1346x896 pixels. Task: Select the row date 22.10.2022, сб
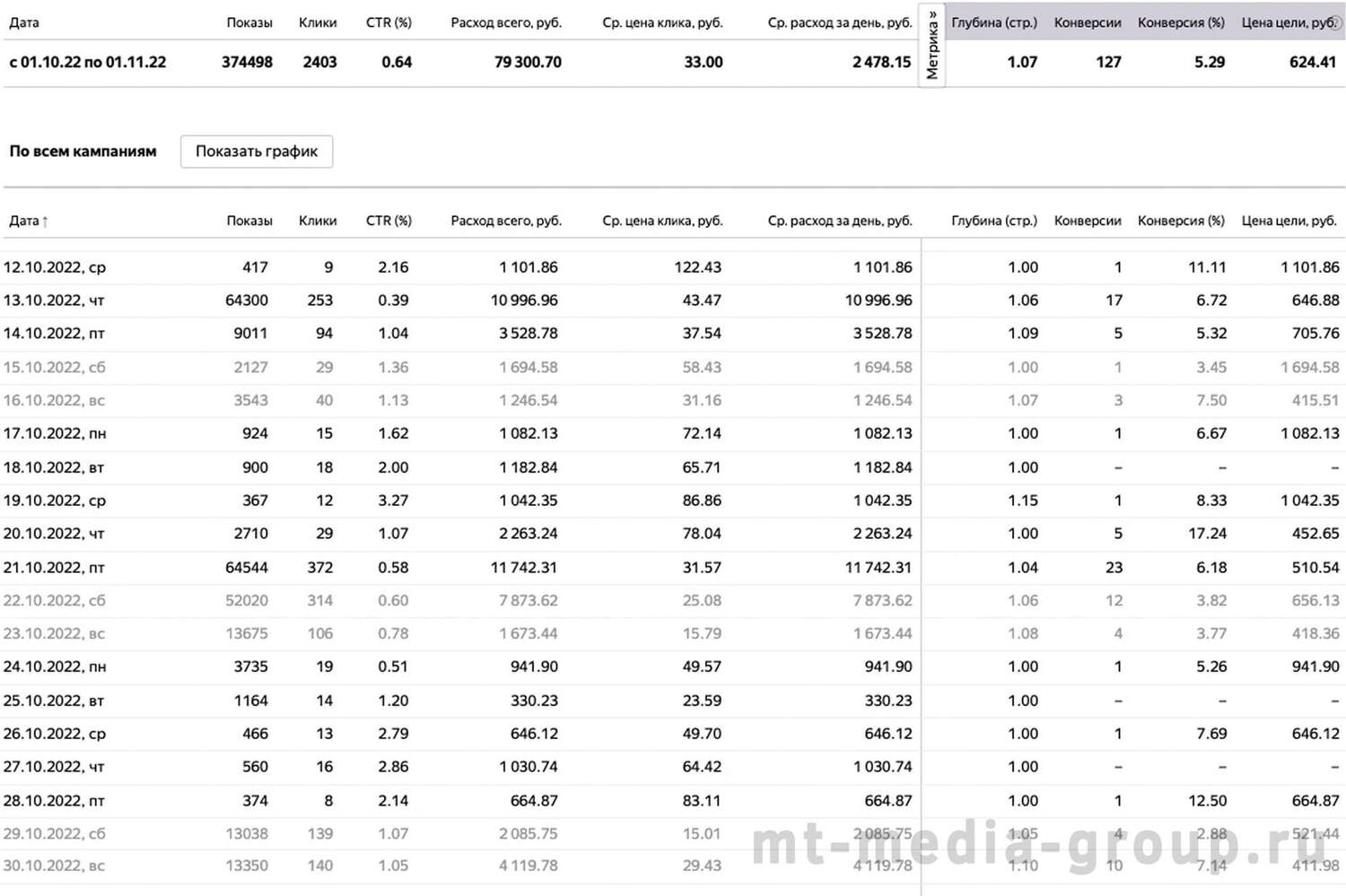point(54,601)
